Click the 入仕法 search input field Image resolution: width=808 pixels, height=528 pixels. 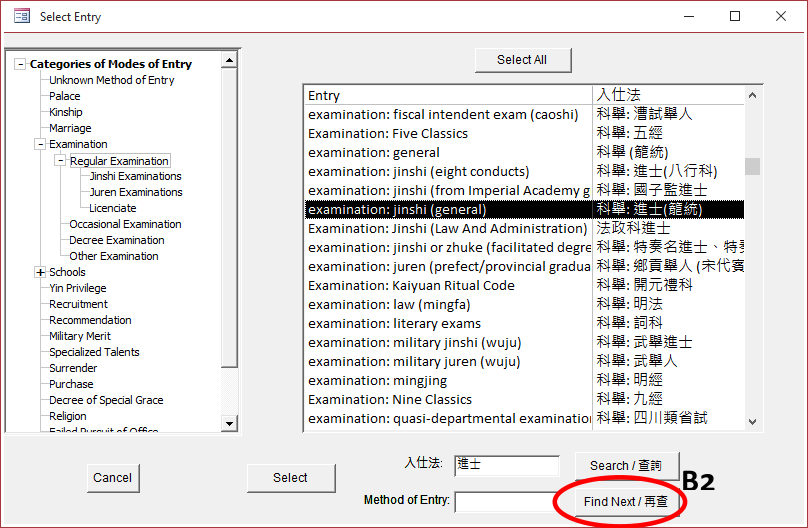506,465
